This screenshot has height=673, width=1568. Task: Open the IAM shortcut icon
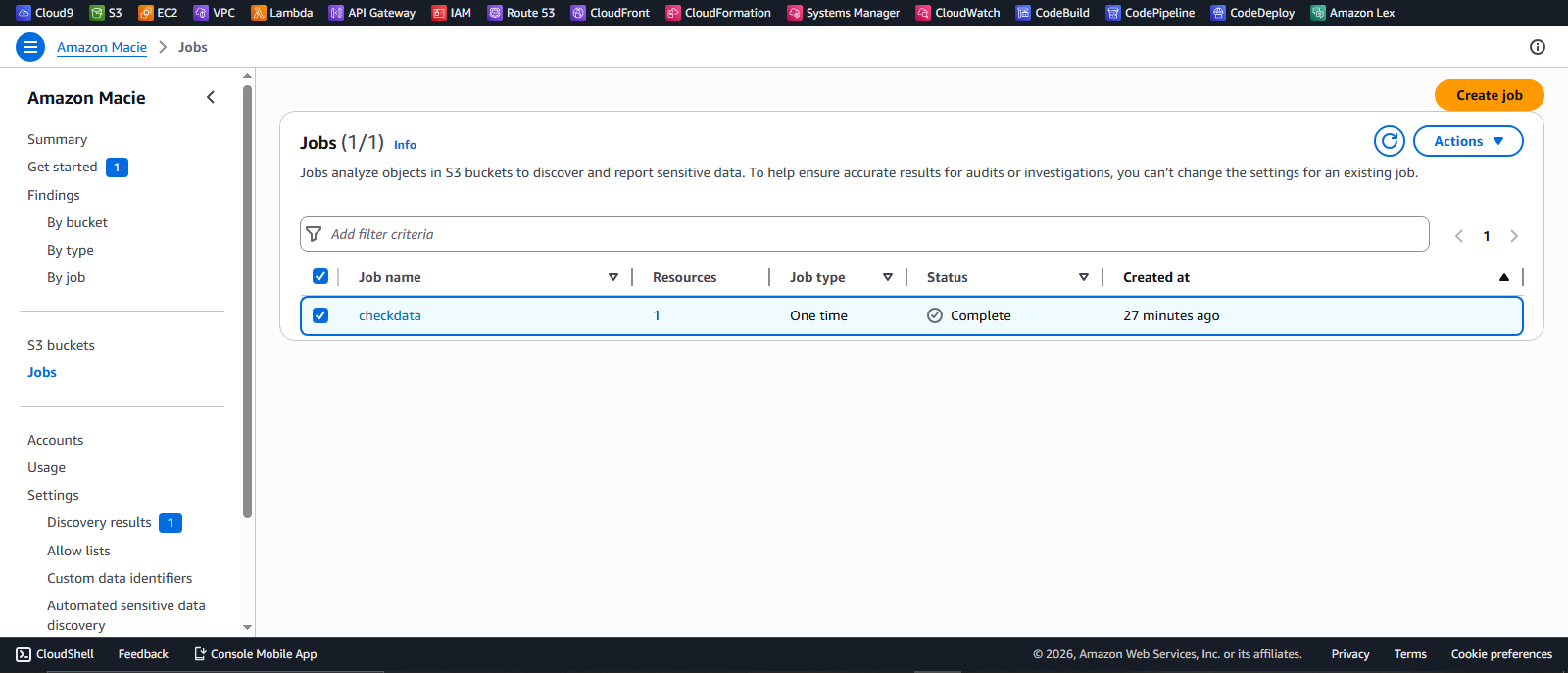click(439, 13)
